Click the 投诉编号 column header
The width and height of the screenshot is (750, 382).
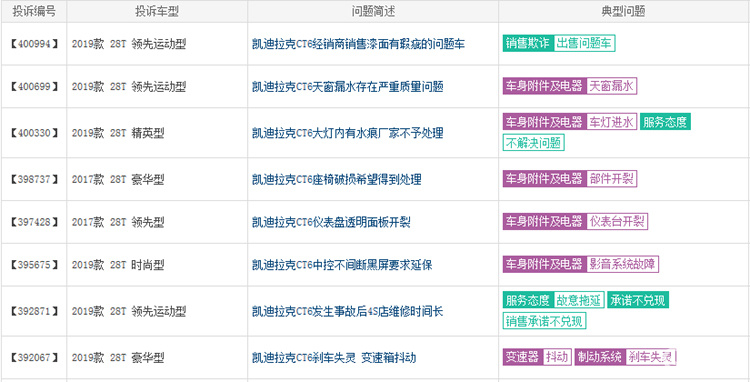coord(34,11)
